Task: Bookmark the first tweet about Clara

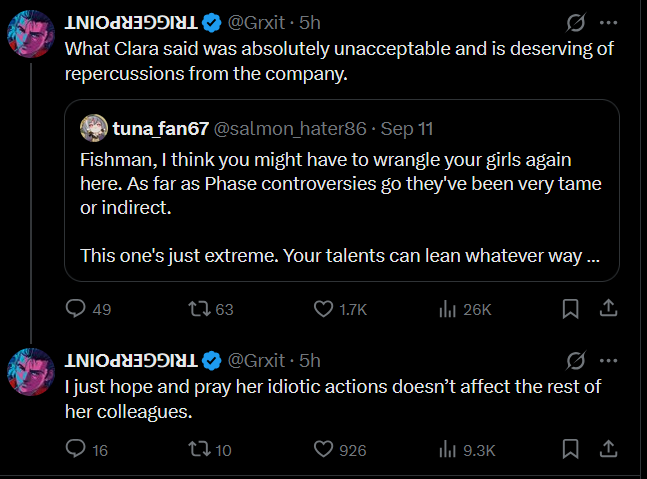Action: [570, 310]
